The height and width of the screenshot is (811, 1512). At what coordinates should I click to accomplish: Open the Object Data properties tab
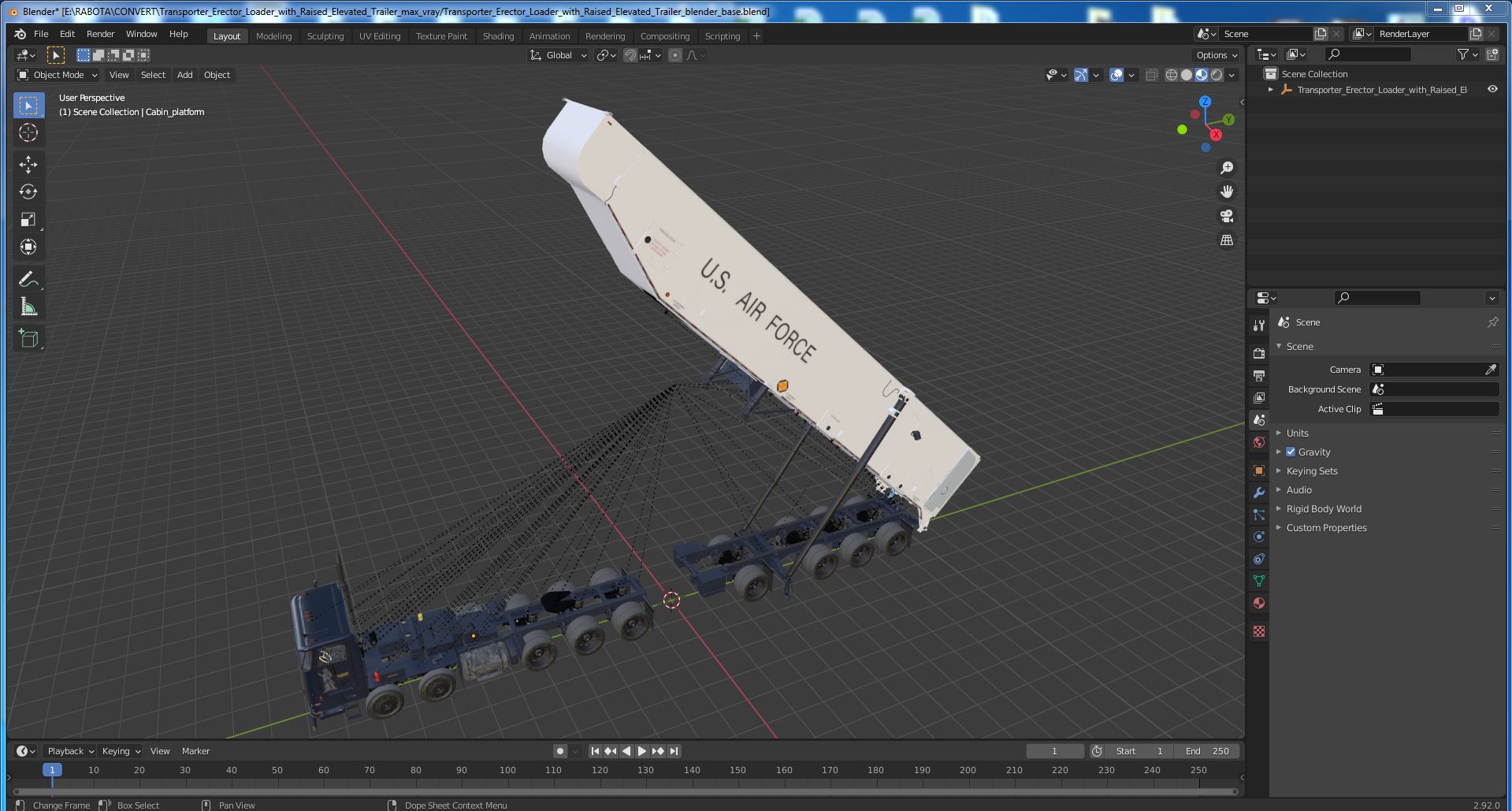[1259, 581]
